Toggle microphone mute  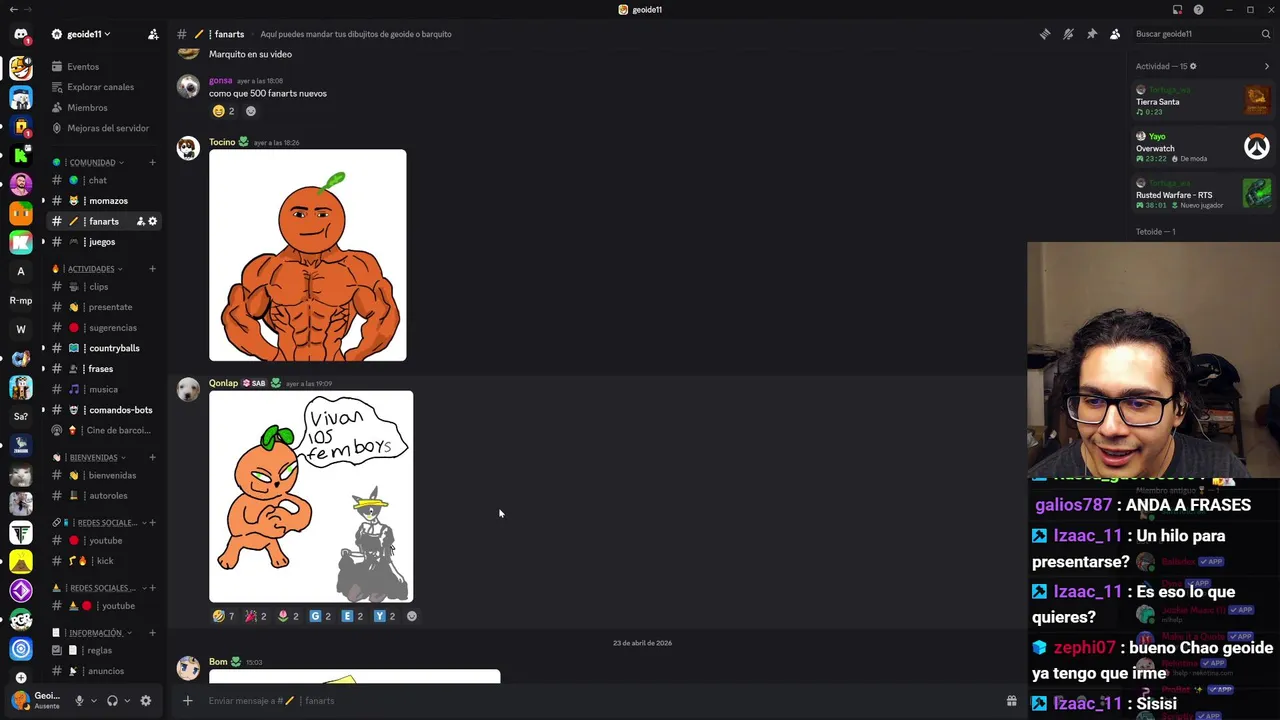[79, 701]
